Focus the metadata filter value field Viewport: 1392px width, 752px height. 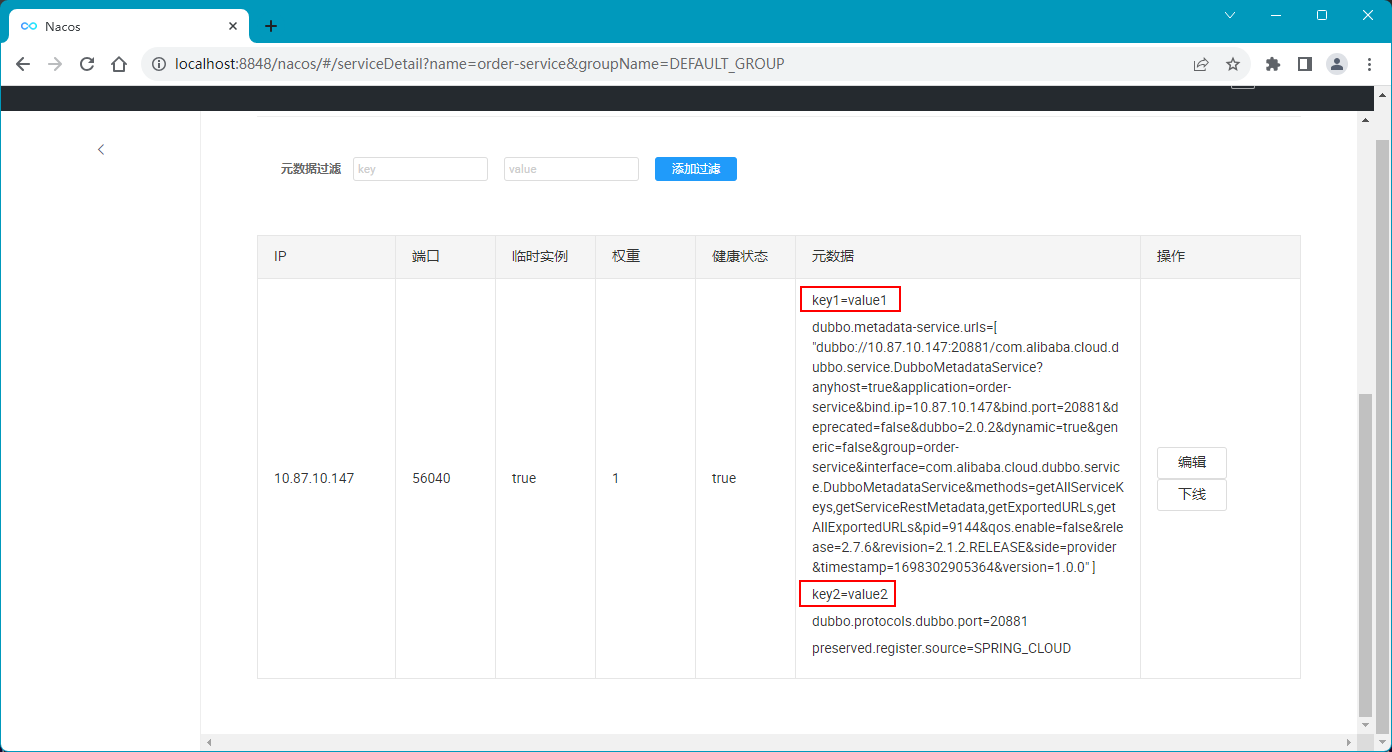click(571, 169)
